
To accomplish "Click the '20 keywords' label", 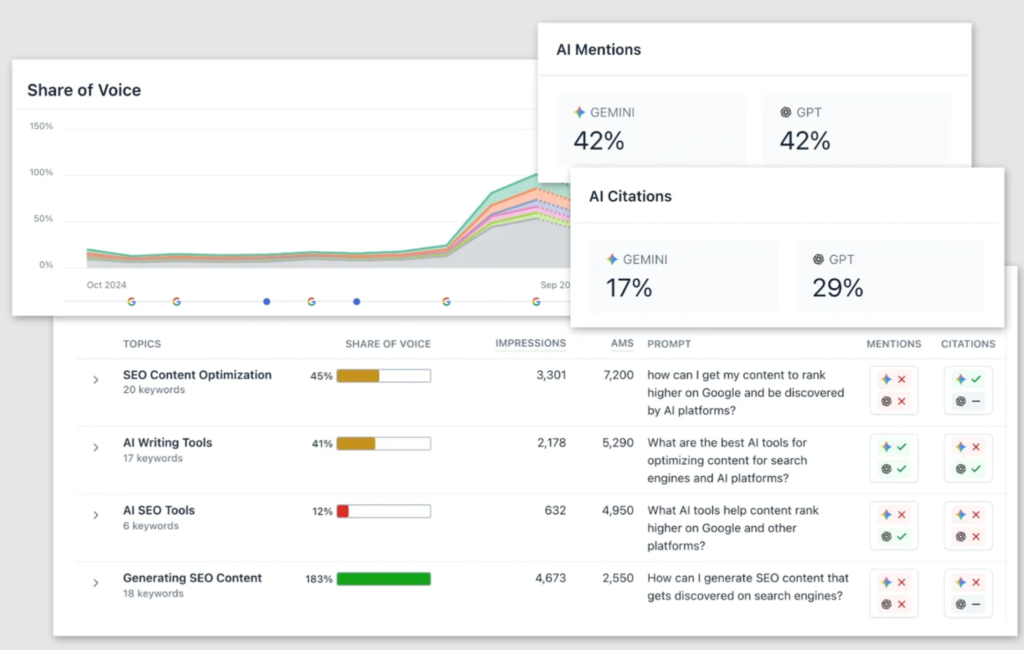I will click(x=153, y=390).
